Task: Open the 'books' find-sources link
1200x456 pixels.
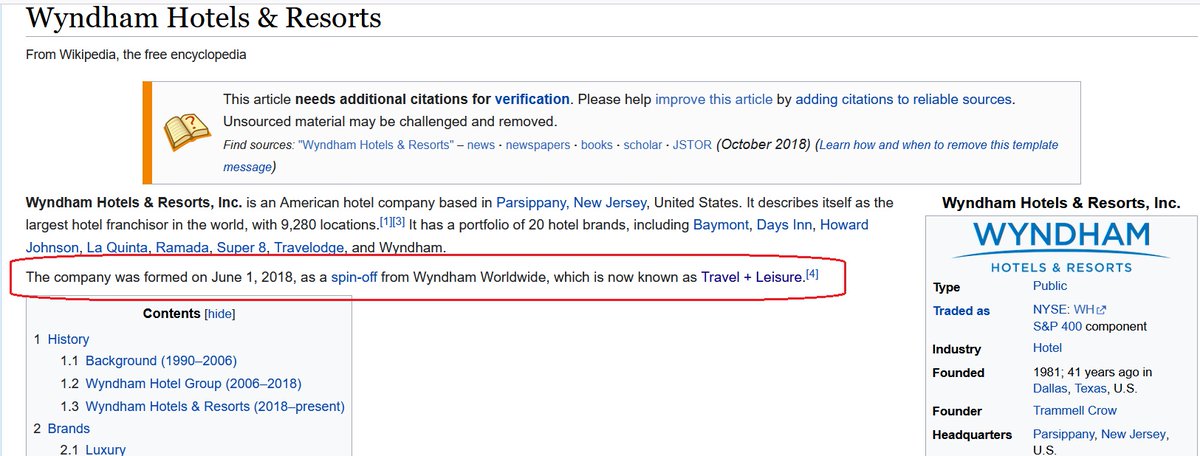Action: pyautogui.click(x=597, y=145)
